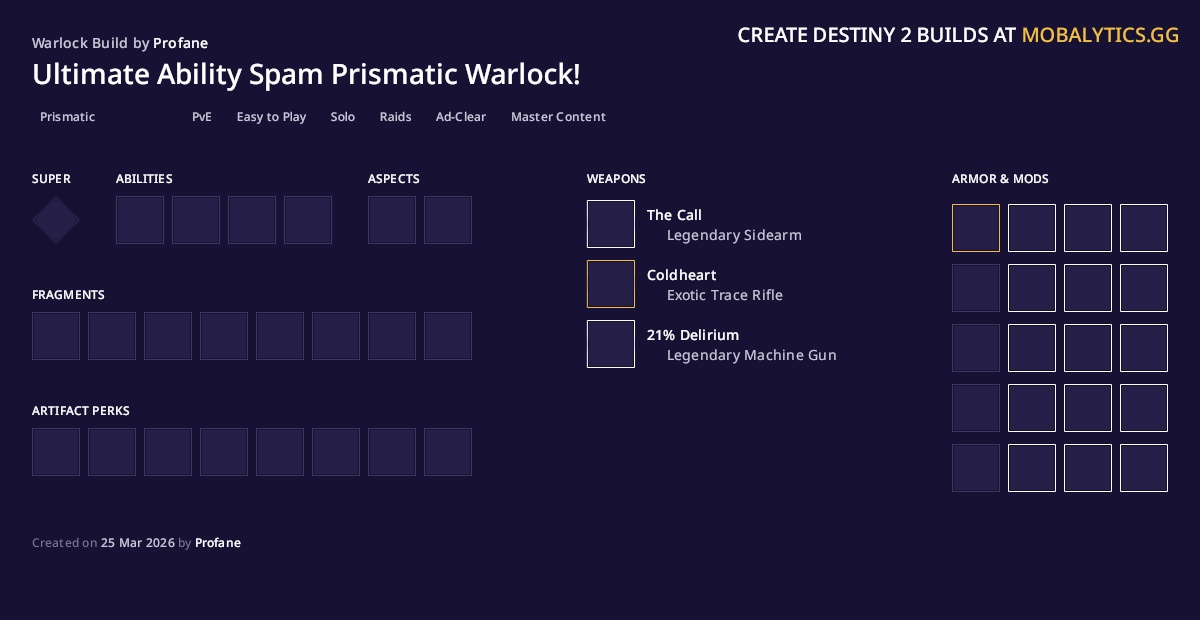This screenshot has height=620, width=1200.
Task: Click the ARMOR & MODS section heading
Action: point(1000,179)
